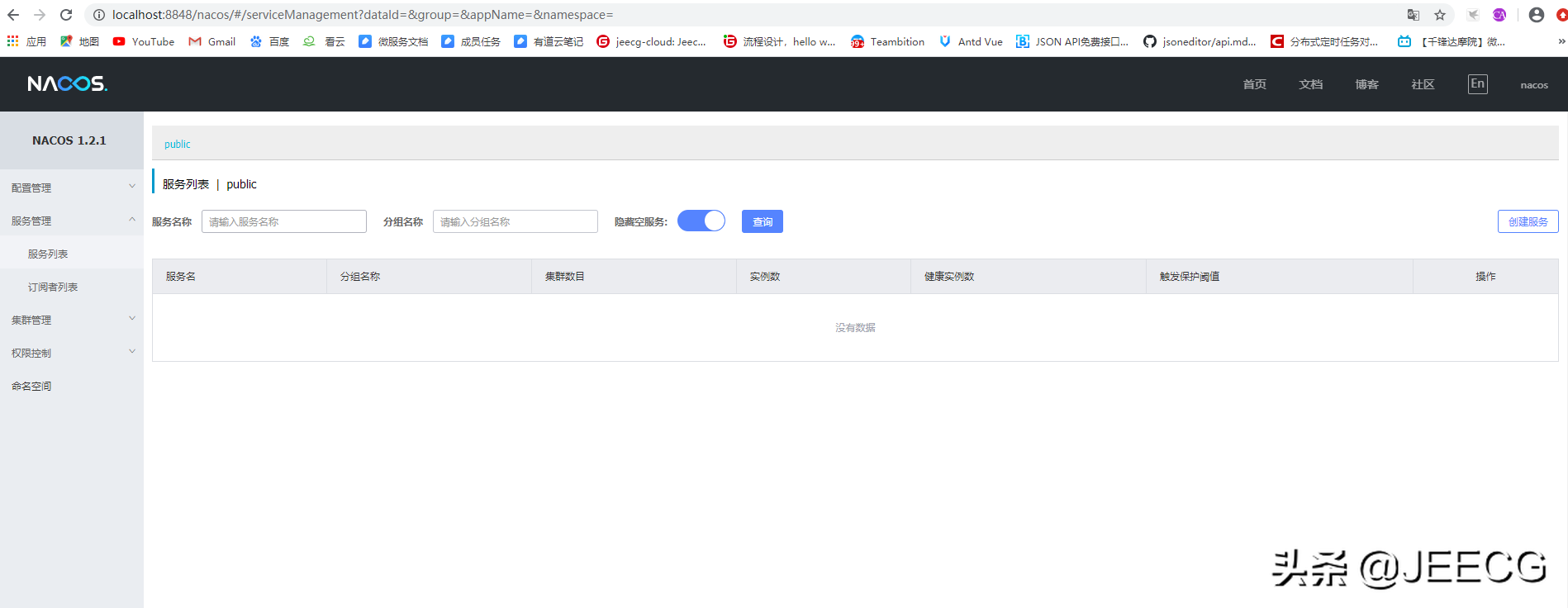Click the 分组名称 input field

pos(516,221)
